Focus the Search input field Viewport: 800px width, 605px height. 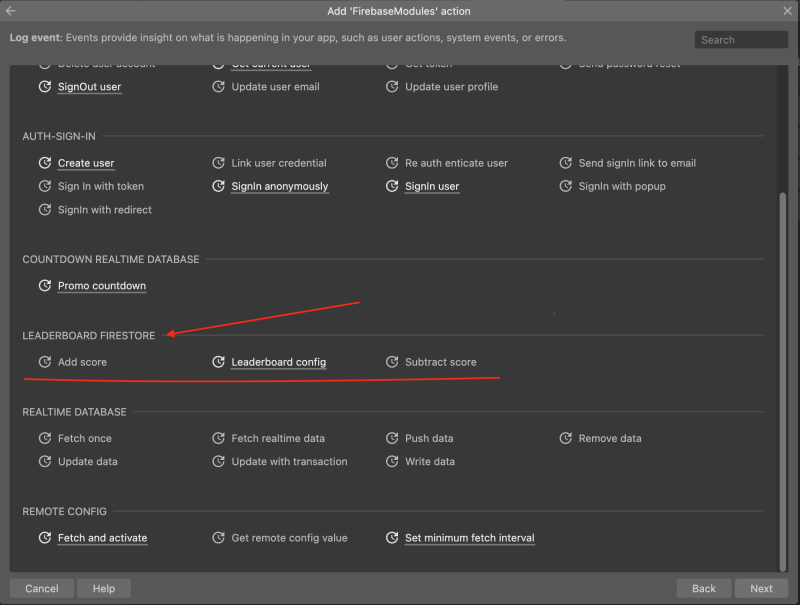tap(741, 40)
